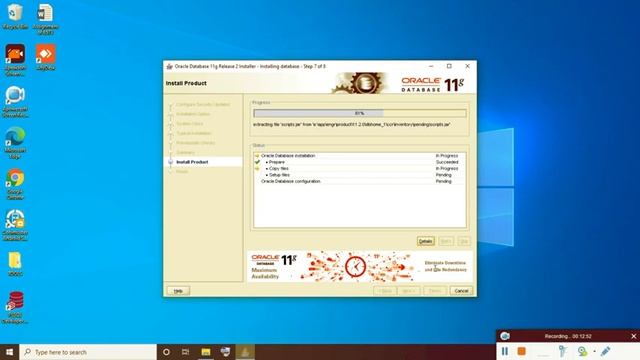
Task: Open the dropdown arrow beside the webcam icon
Action: click(x=594, y=351)
